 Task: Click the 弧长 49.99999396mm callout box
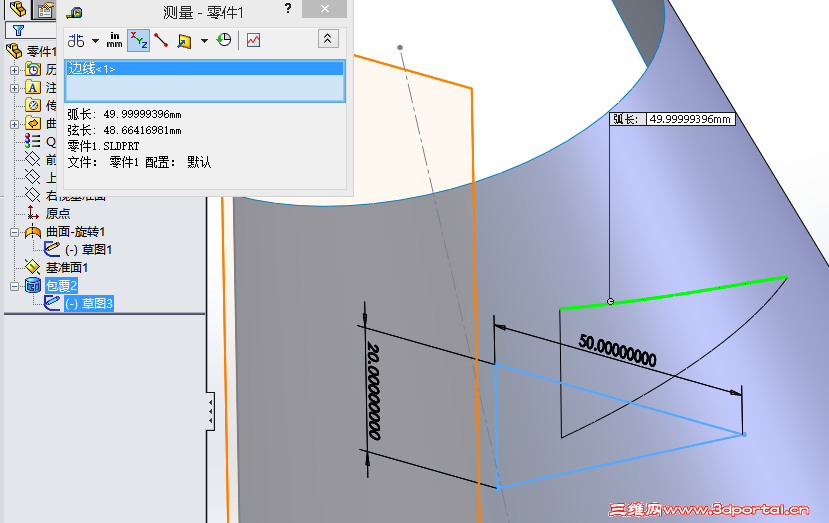click(x=673, y=119)
